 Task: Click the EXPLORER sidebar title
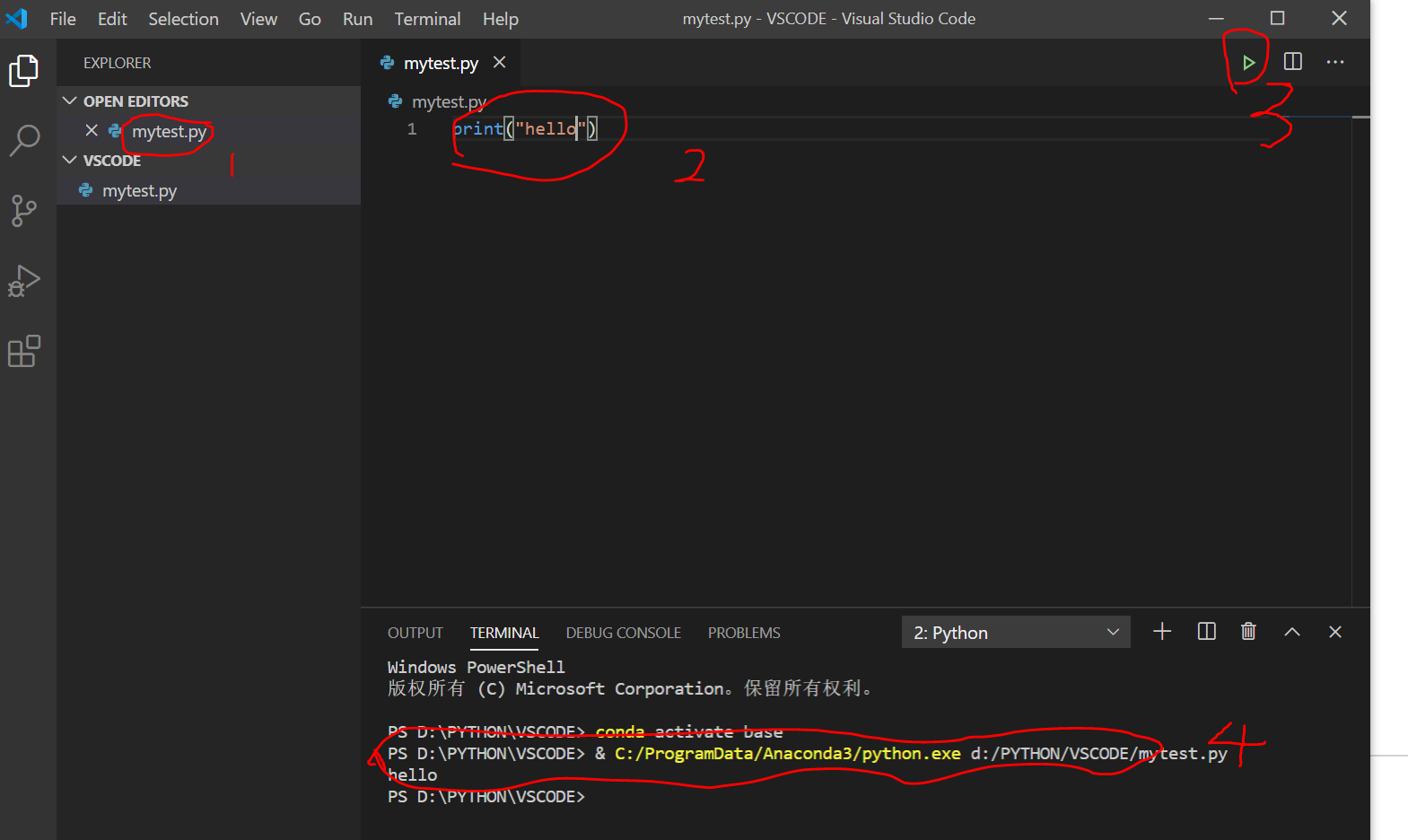tap(118, 63)
